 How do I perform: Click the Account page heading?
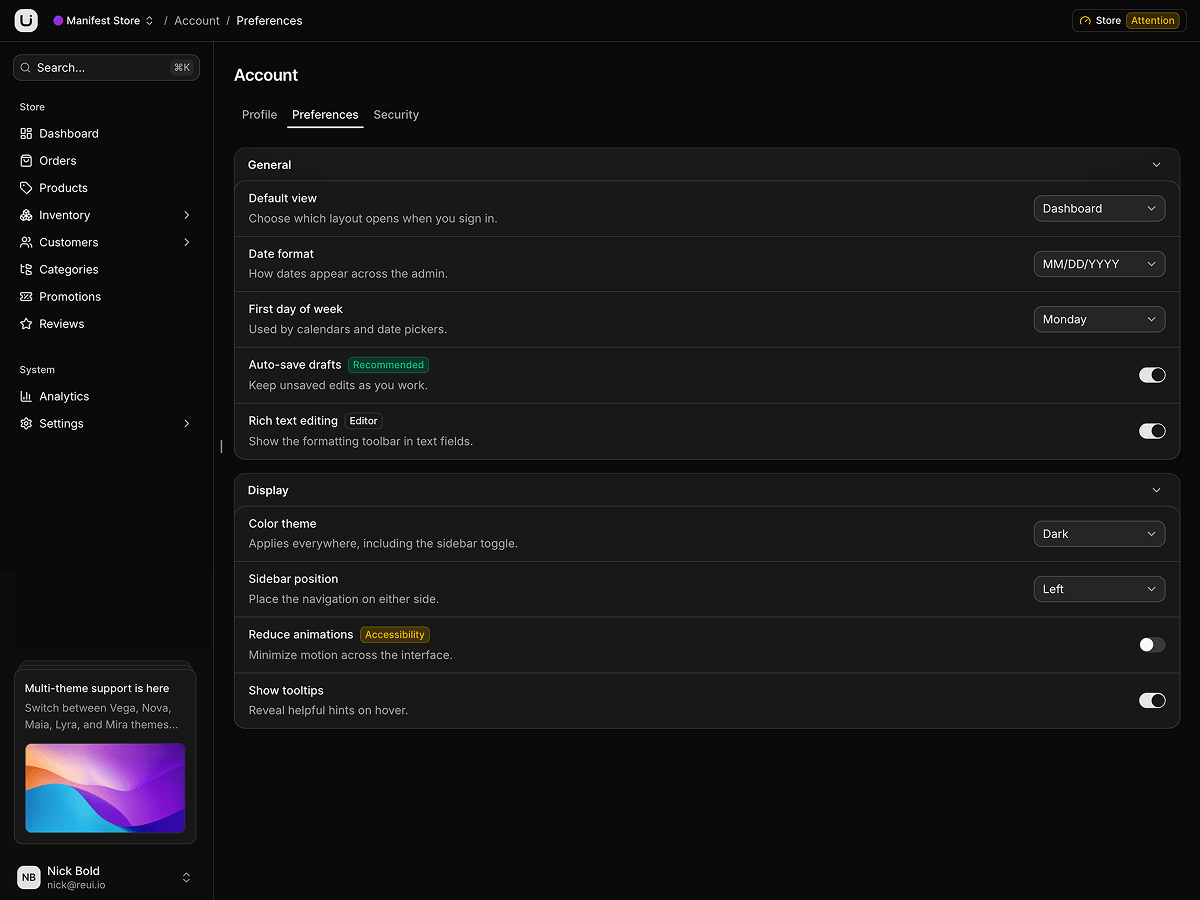[x=266, y=75]
